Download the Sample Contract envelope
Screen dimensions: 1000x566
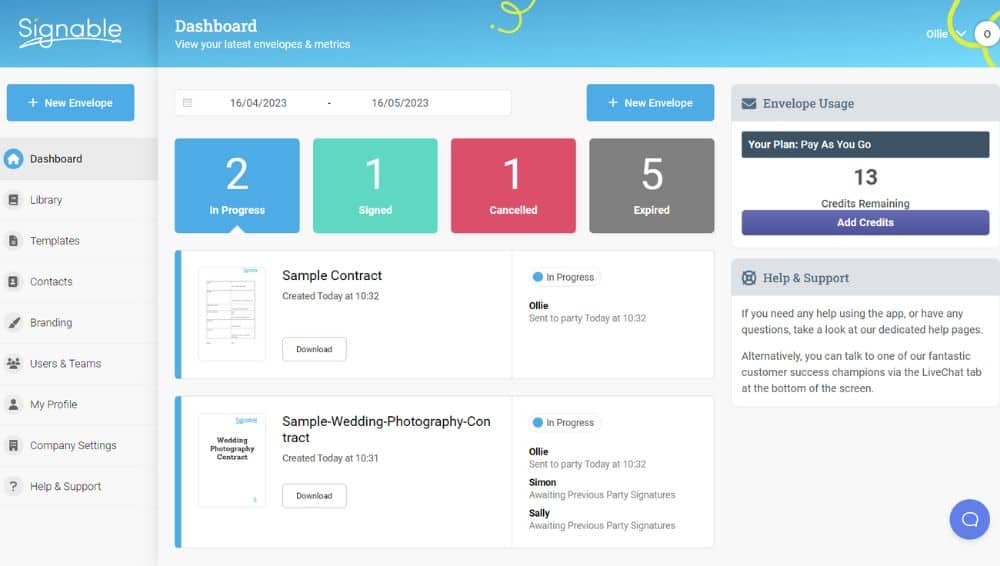314,349
